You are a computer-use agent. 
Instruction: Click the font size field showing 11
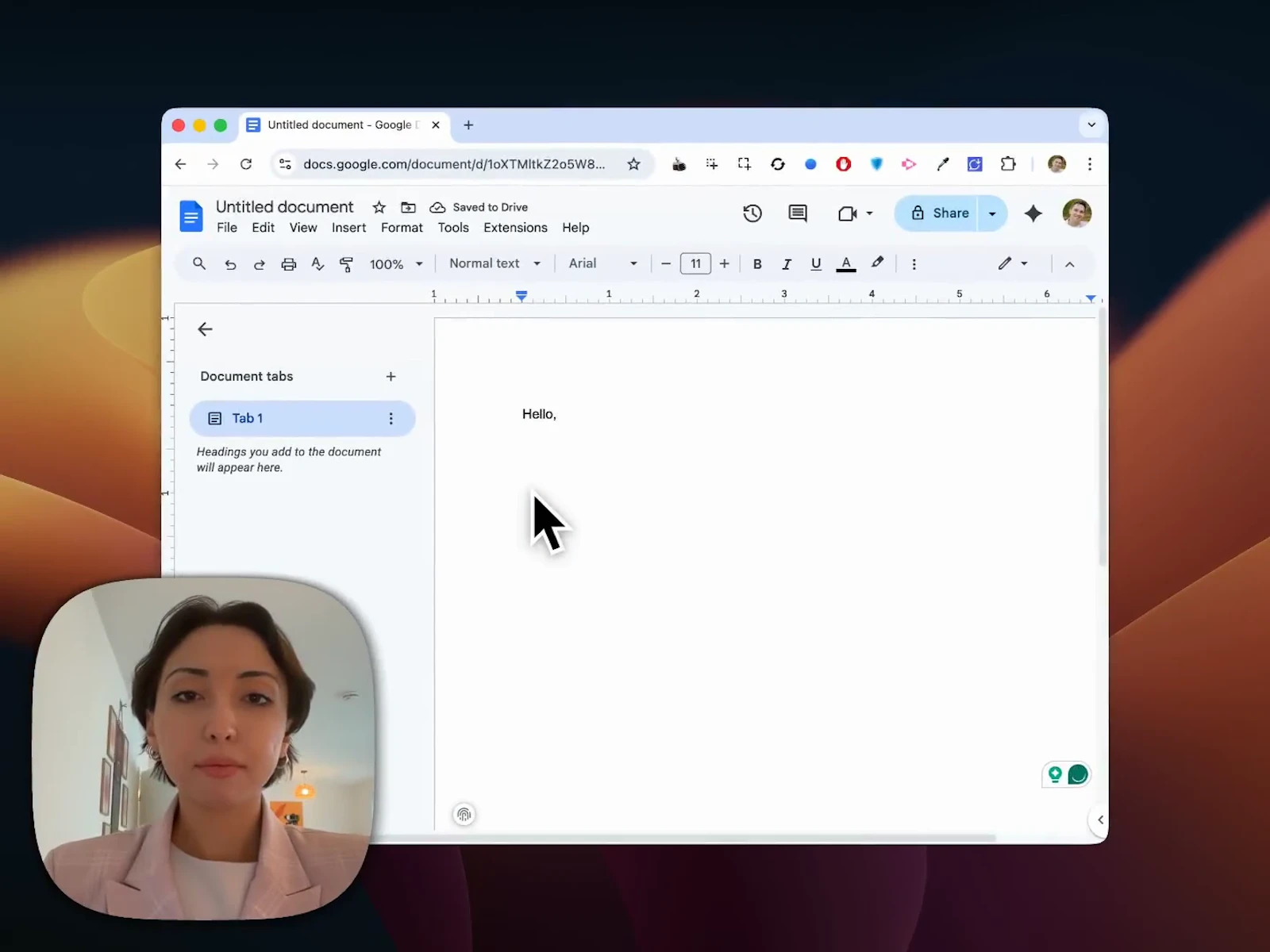point(695,263)
